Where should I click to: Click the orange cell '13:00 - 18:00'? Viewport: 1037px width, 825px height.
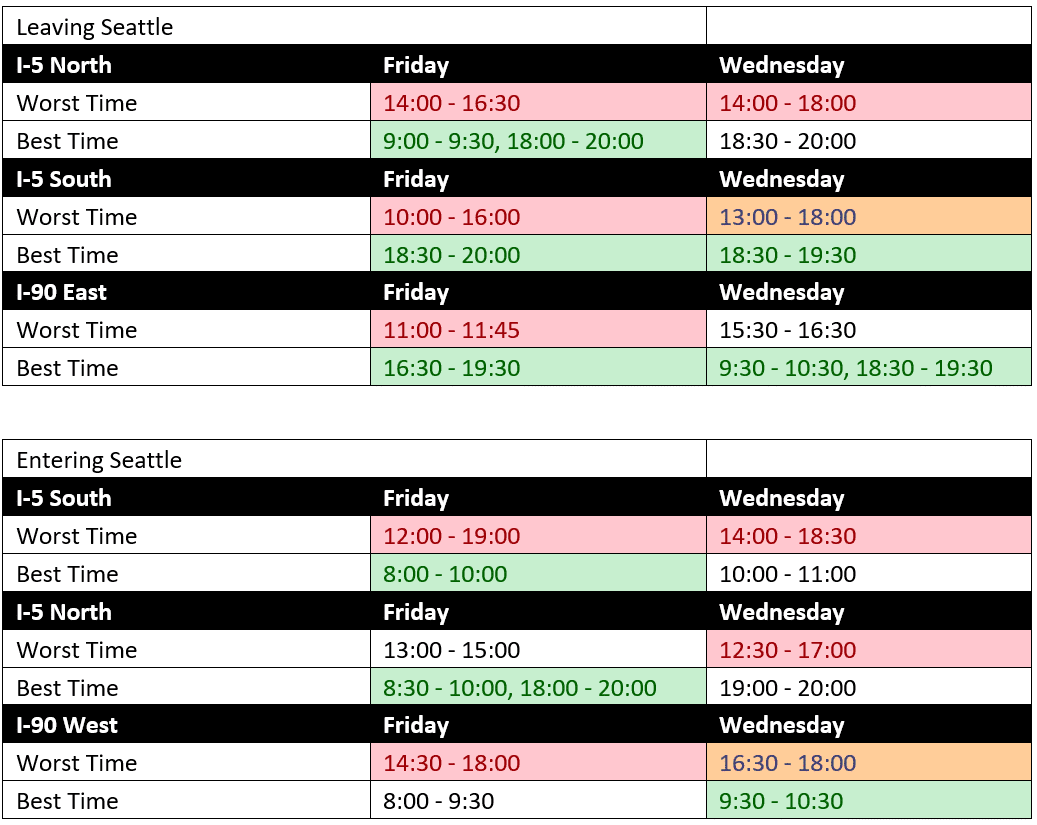[869, 216]
